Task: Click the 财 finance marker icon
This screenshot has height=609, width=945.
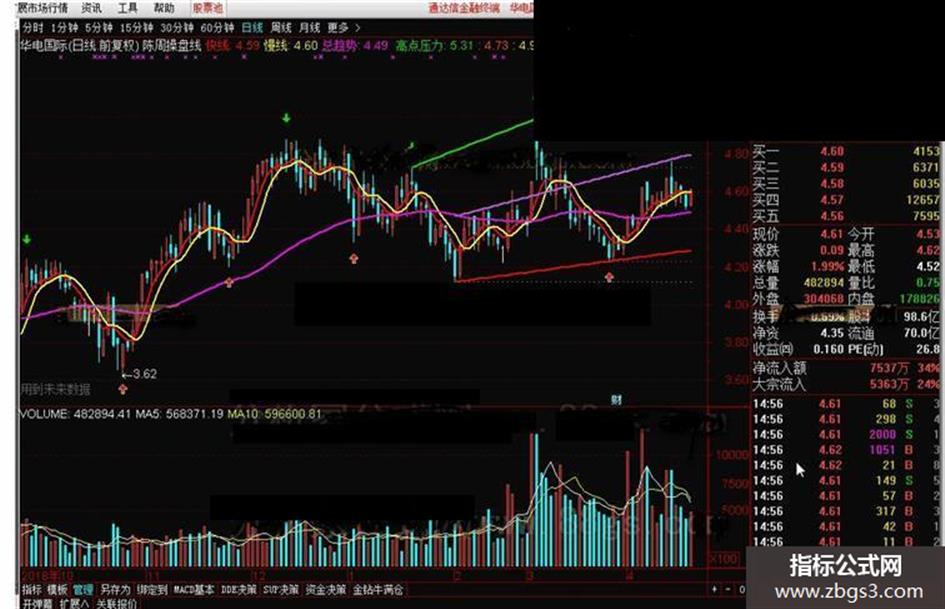Action: pyautogui.click(x=616, y=399)
